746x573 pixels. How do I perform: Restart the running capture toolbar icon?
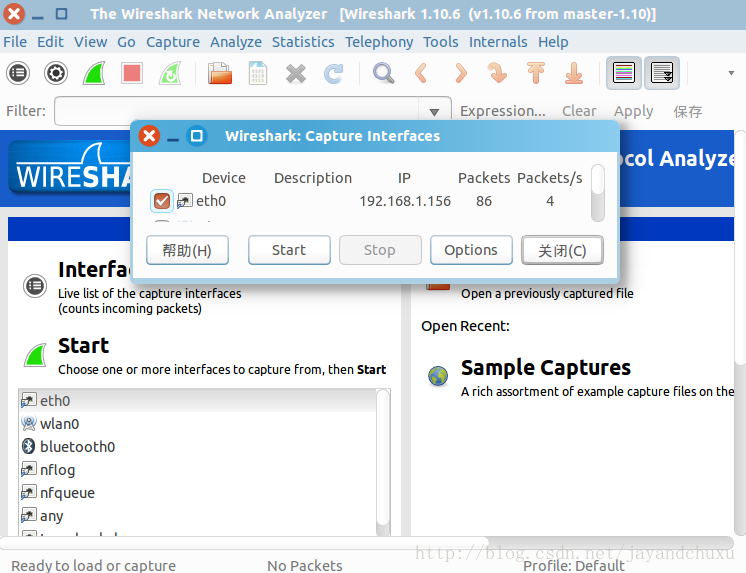click(x=170, y=73)
